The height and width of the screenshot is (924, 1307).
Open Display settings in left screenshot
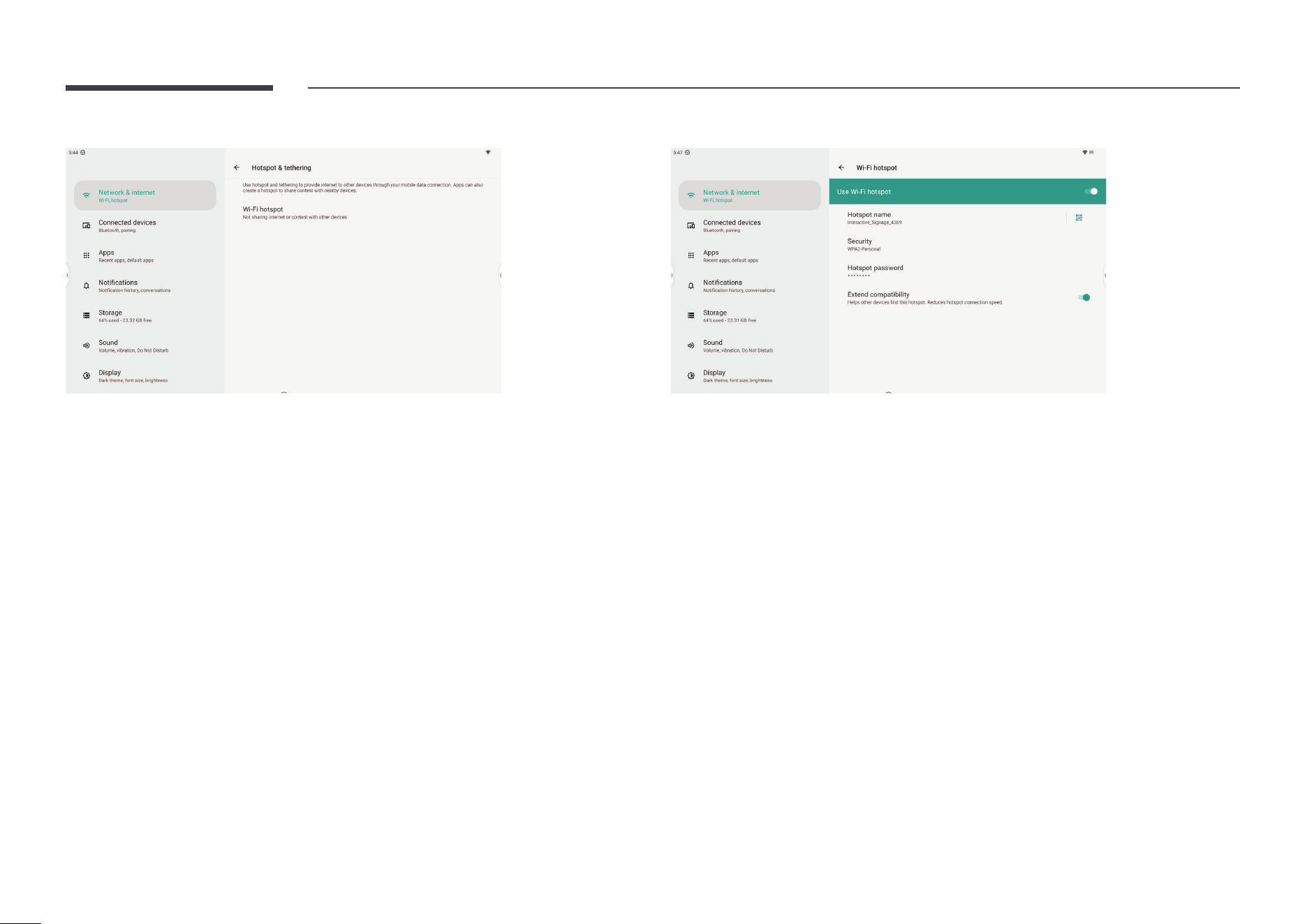tap(145, 375)
